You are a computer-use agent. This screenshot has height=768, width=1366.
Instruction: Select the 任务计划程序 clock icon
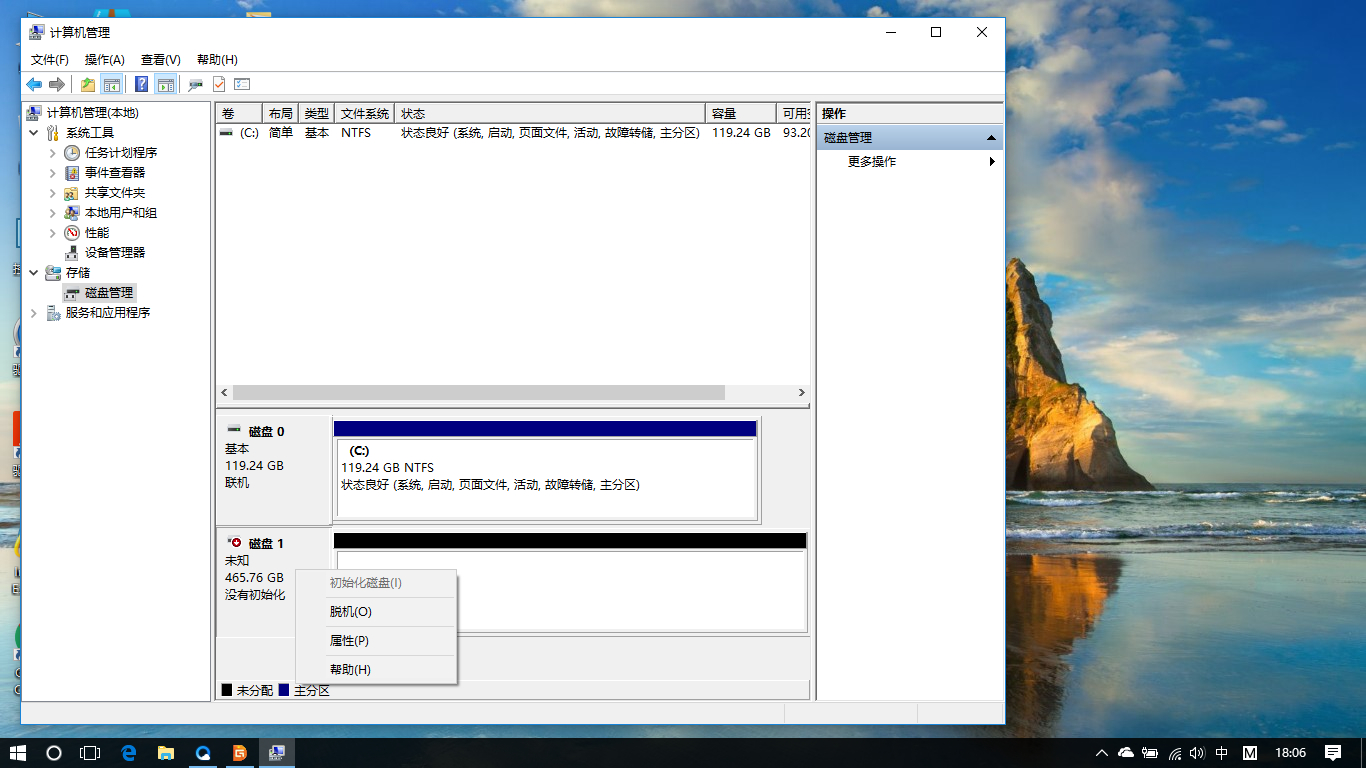[x=72, y=153]
